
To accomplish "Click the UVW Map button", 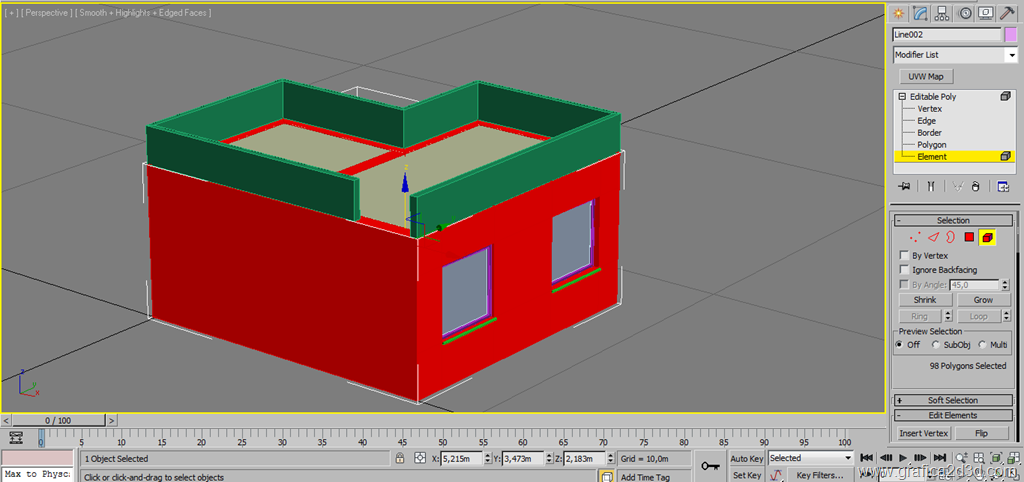I will point(925,76).
